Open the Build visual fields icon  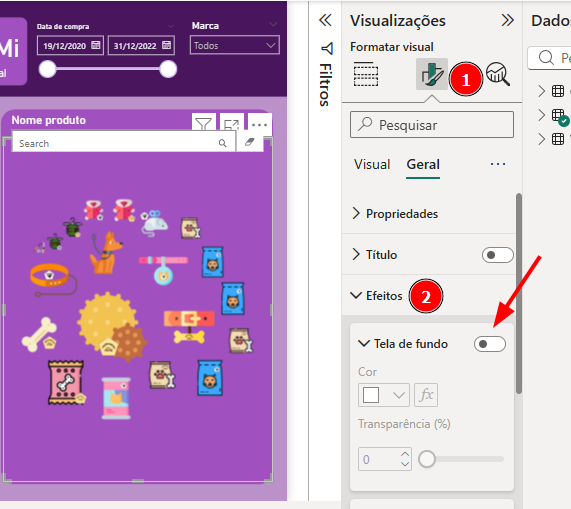pyautogui.click(x=366, y=74)
